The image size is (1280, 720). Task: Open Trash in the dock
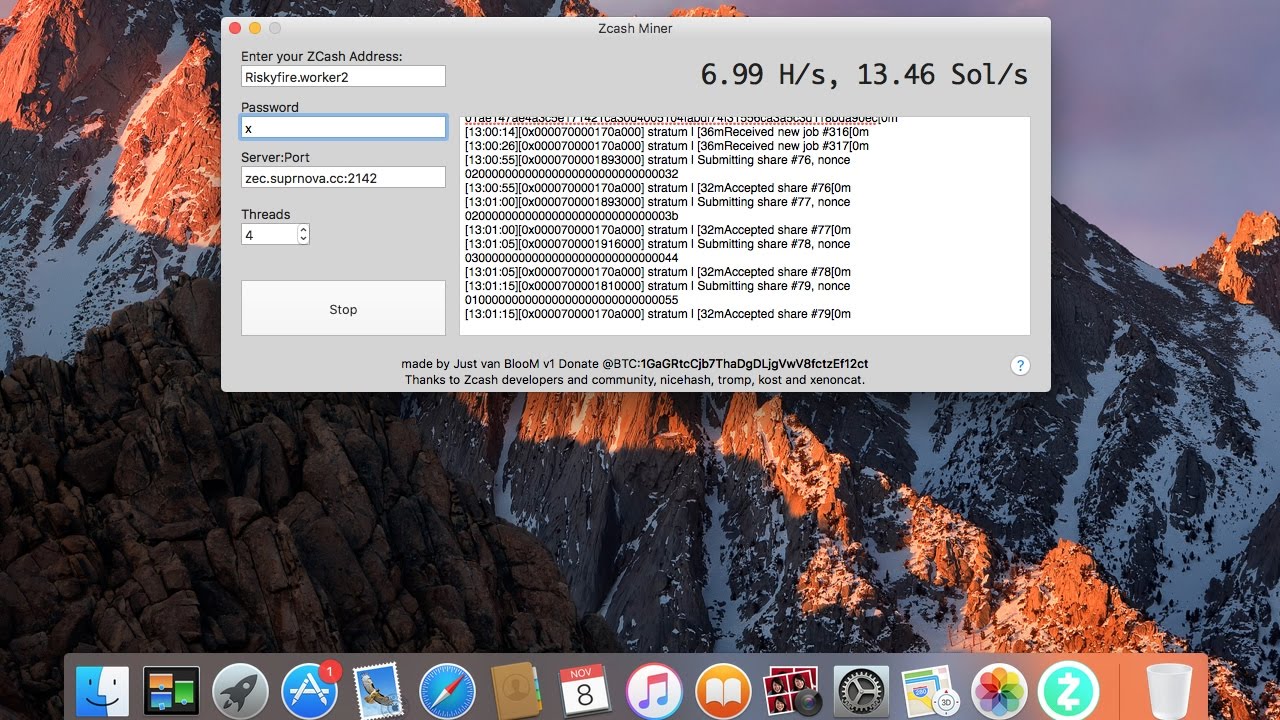pyautogui.click(x=1170, y=691)
